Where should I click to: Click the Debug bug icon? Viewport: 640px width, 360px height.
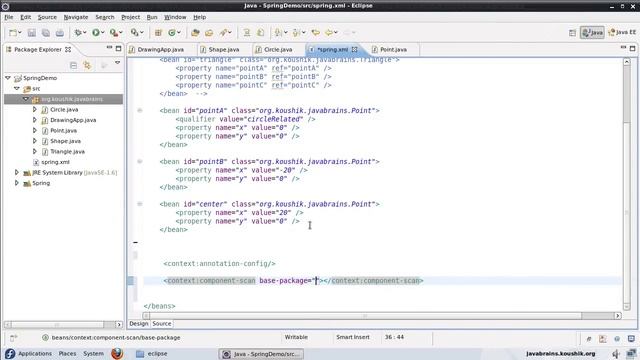pos(78,33)
